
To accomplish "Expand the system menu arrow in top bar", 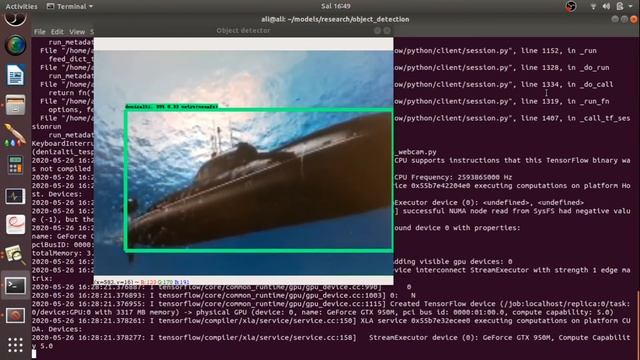I will coord(631,6).
